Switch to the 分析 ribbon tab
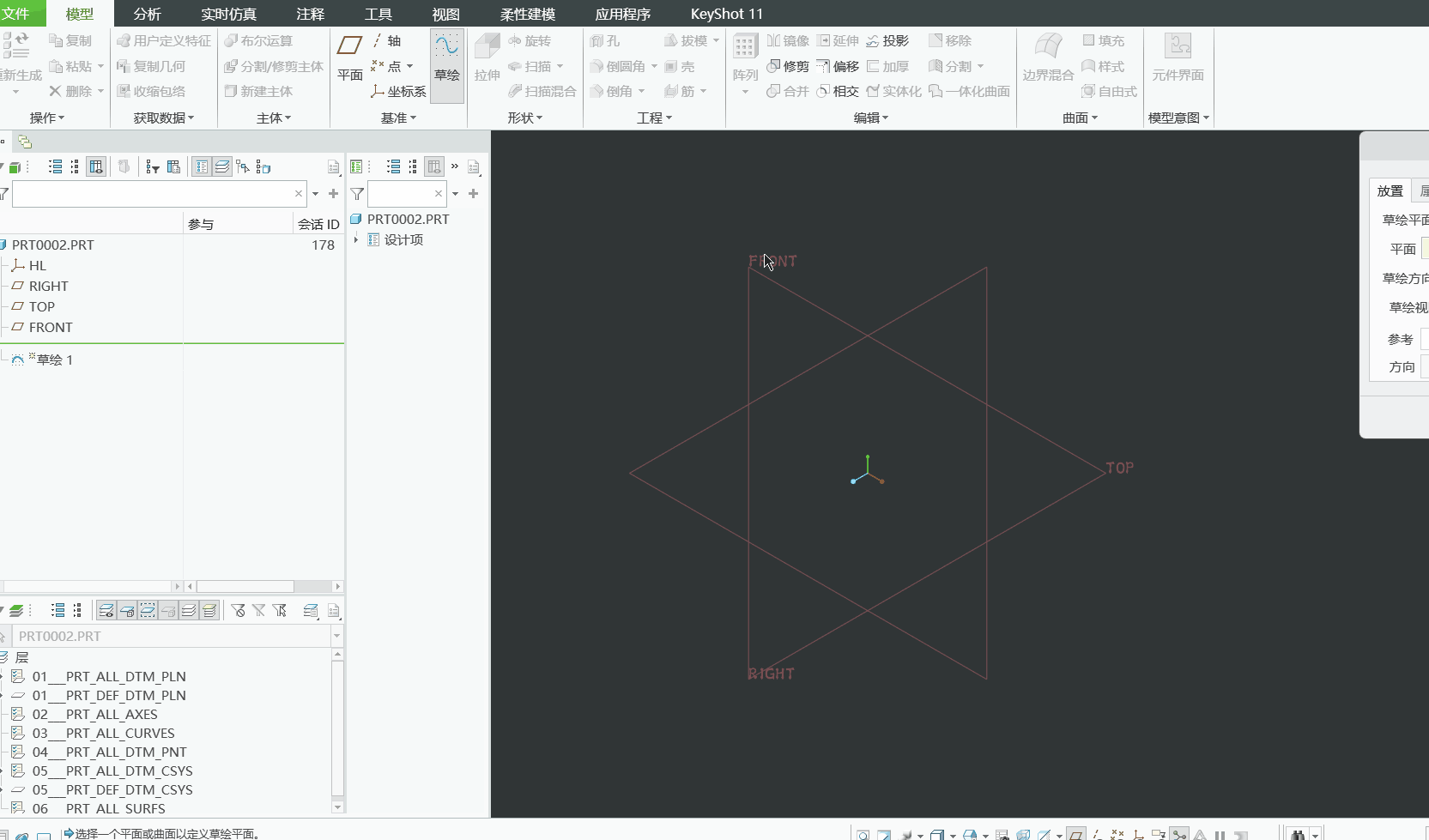The image size is (1429, 840). pyautogui.click(x=148, y=14)
